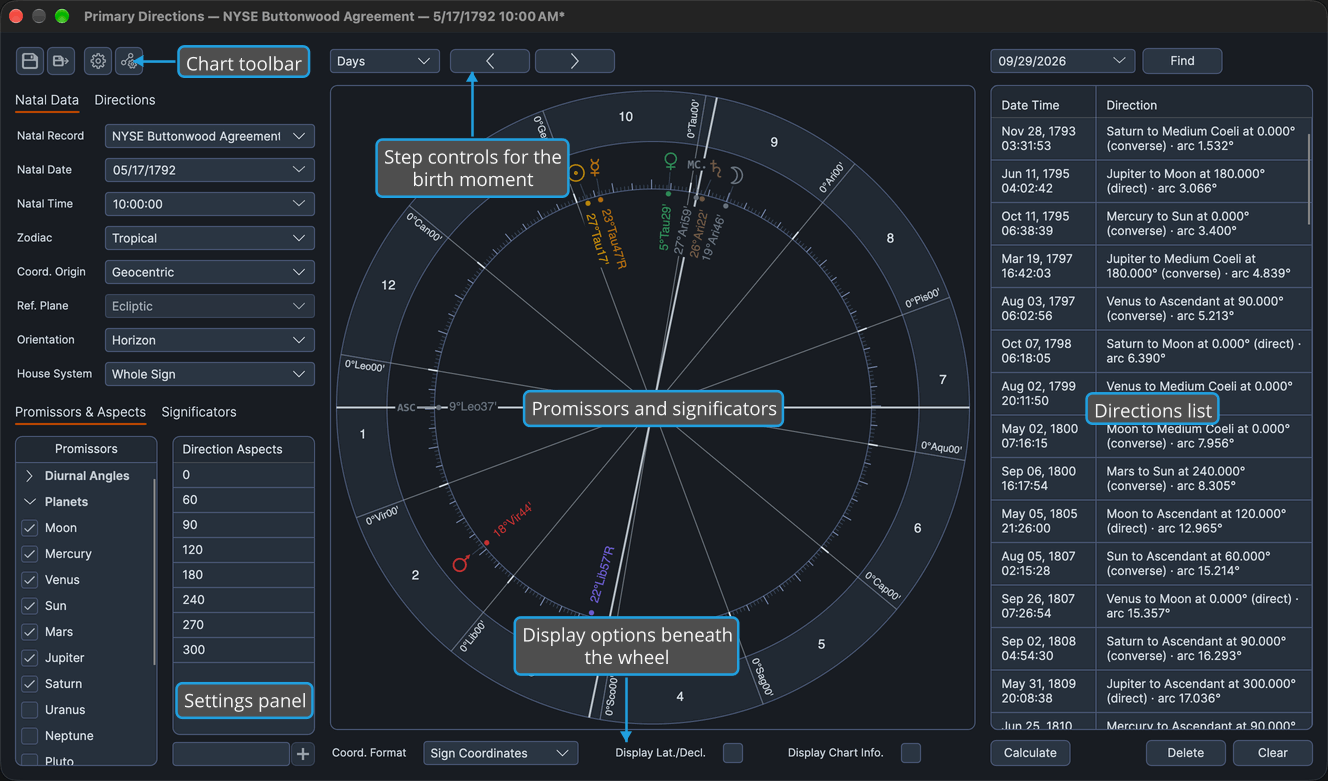Screen dimensions: 1328x781
Task: Click the Saturn glyph near the MC
Action: [x=716, y=170]
